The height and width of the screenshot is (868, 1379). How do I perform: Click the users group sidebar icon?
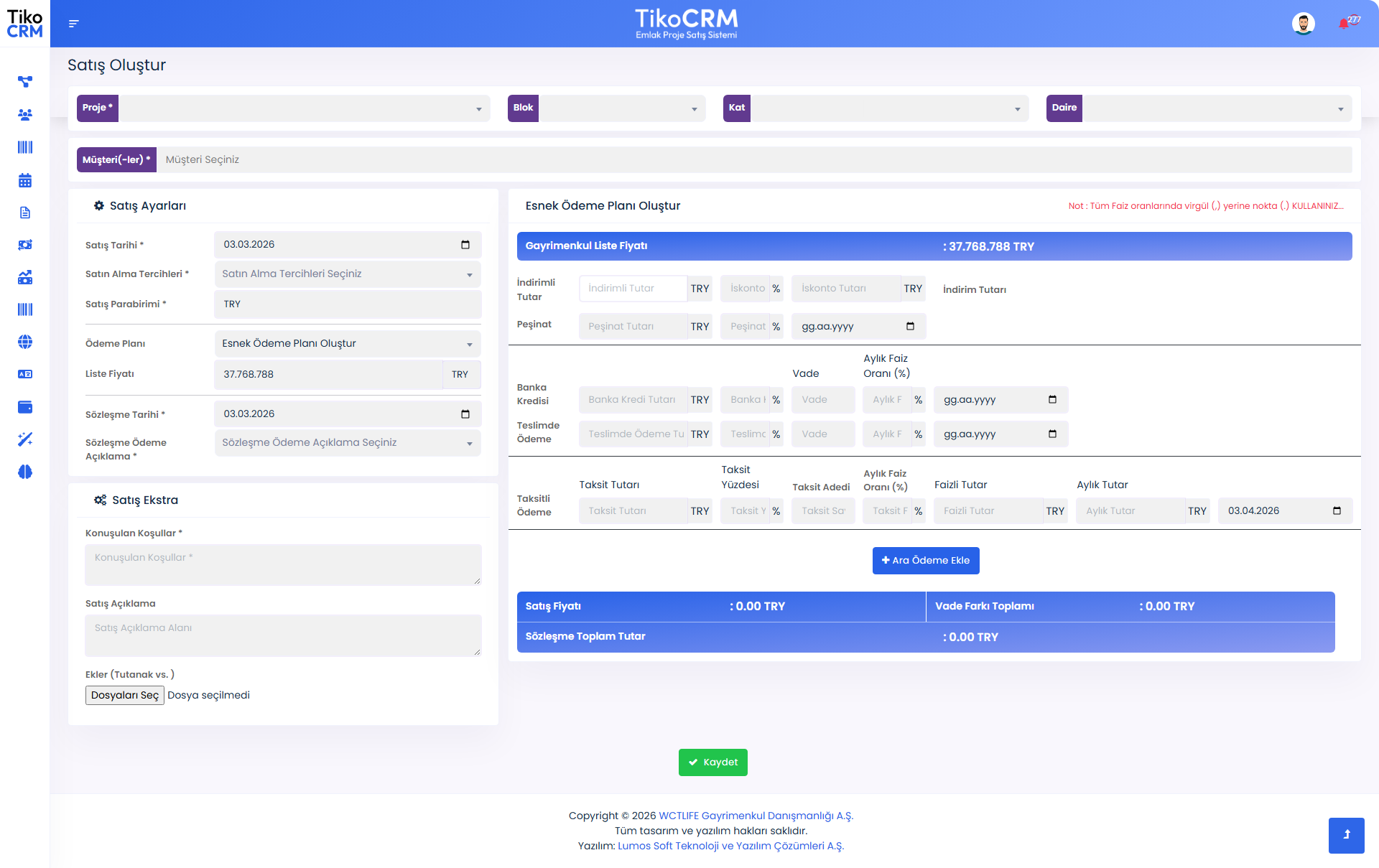[25, 115]
